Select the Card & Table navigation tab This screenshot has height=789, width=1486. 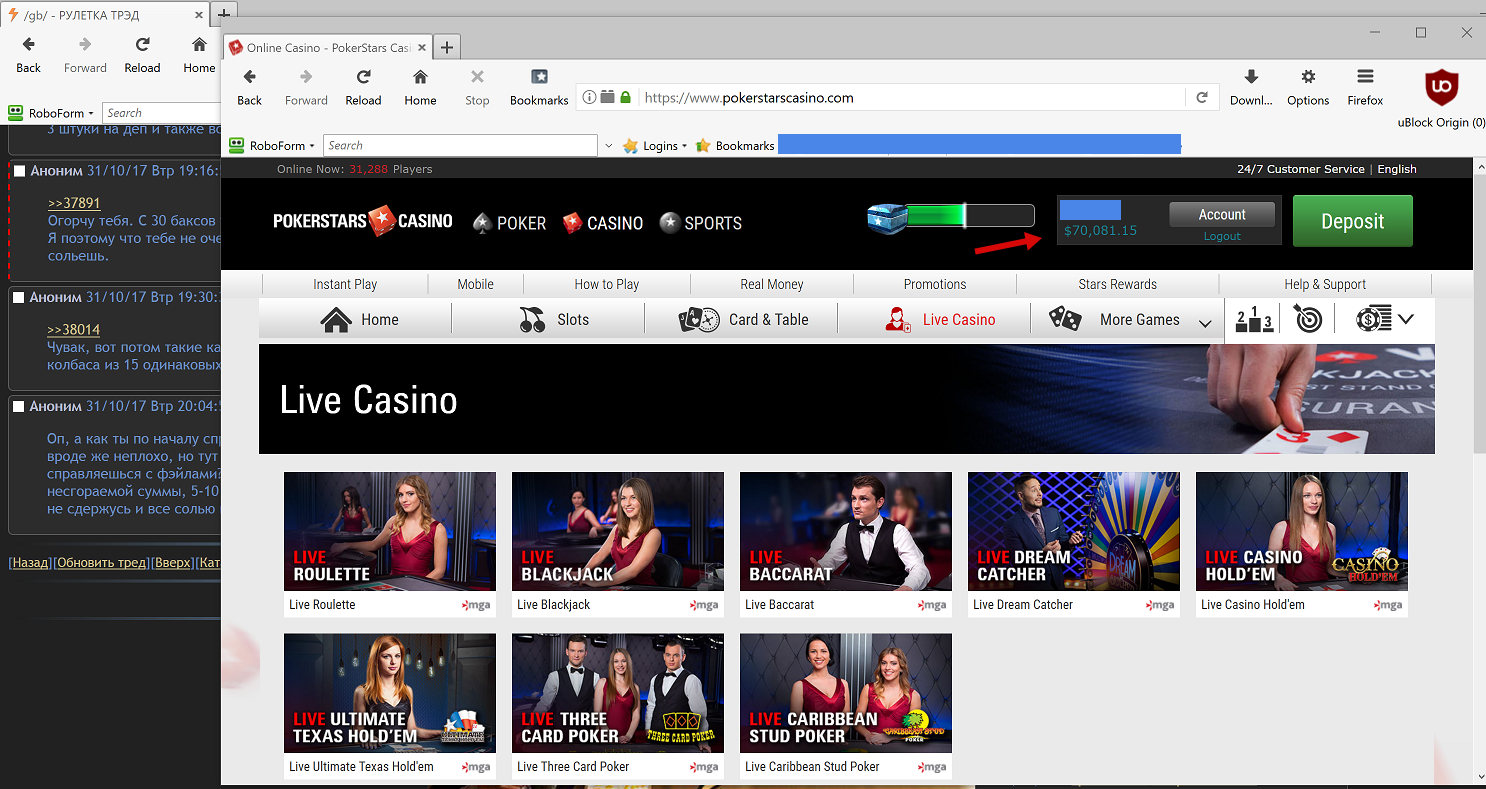(743, 319)
